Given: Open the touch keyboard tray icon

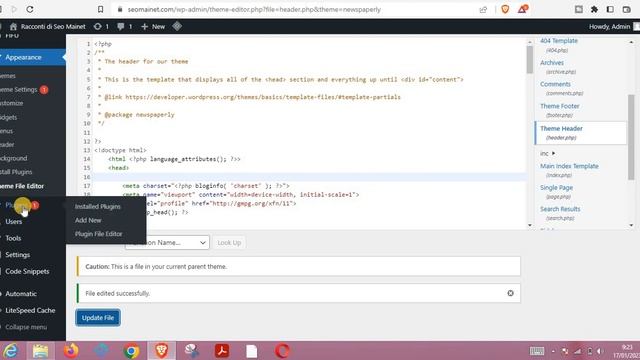Looking at the screenshot, I should coord(537,351).
